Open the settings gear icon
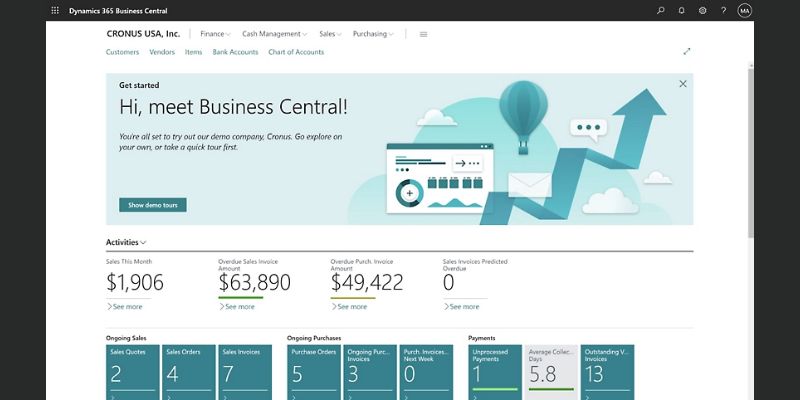800x400 pixels. point(703,10)
